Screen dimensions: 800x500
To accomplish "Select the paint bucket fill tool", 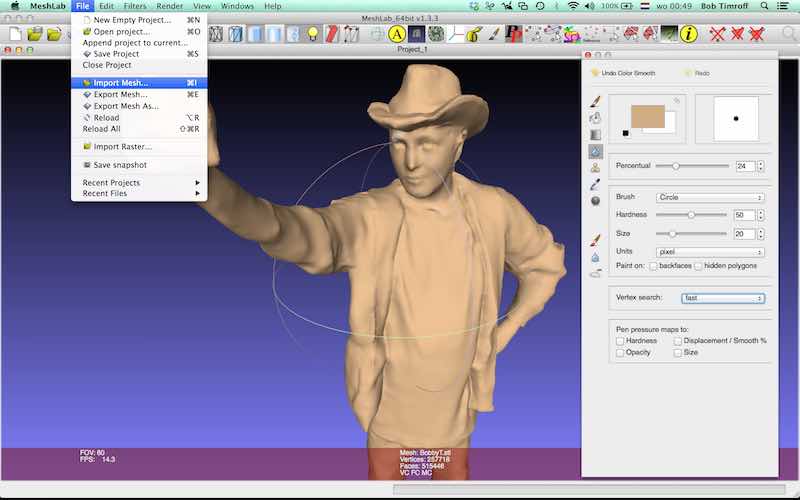I will point(595,118).
